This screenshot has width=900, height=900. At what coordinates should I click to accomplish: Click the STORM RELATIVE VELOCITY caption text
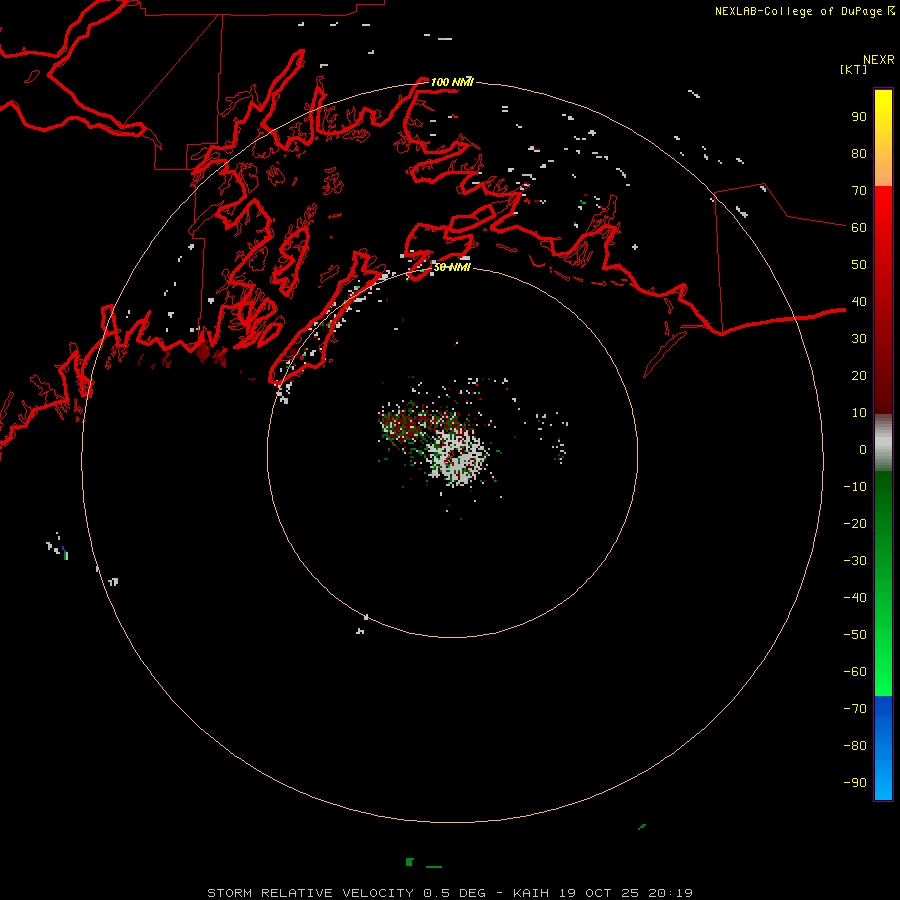coord(311,893)
